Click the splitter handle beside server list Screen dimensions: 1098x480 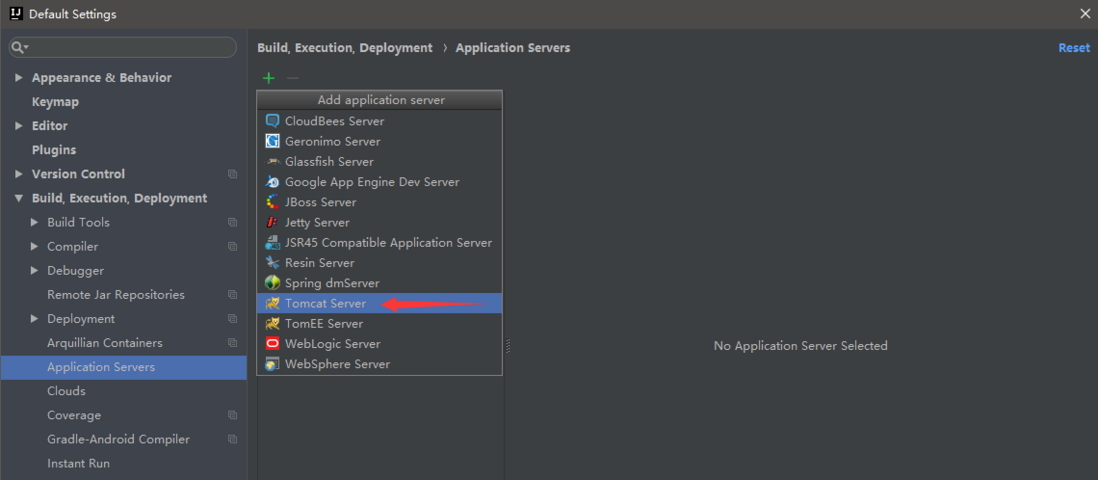[x=508, y=345]
